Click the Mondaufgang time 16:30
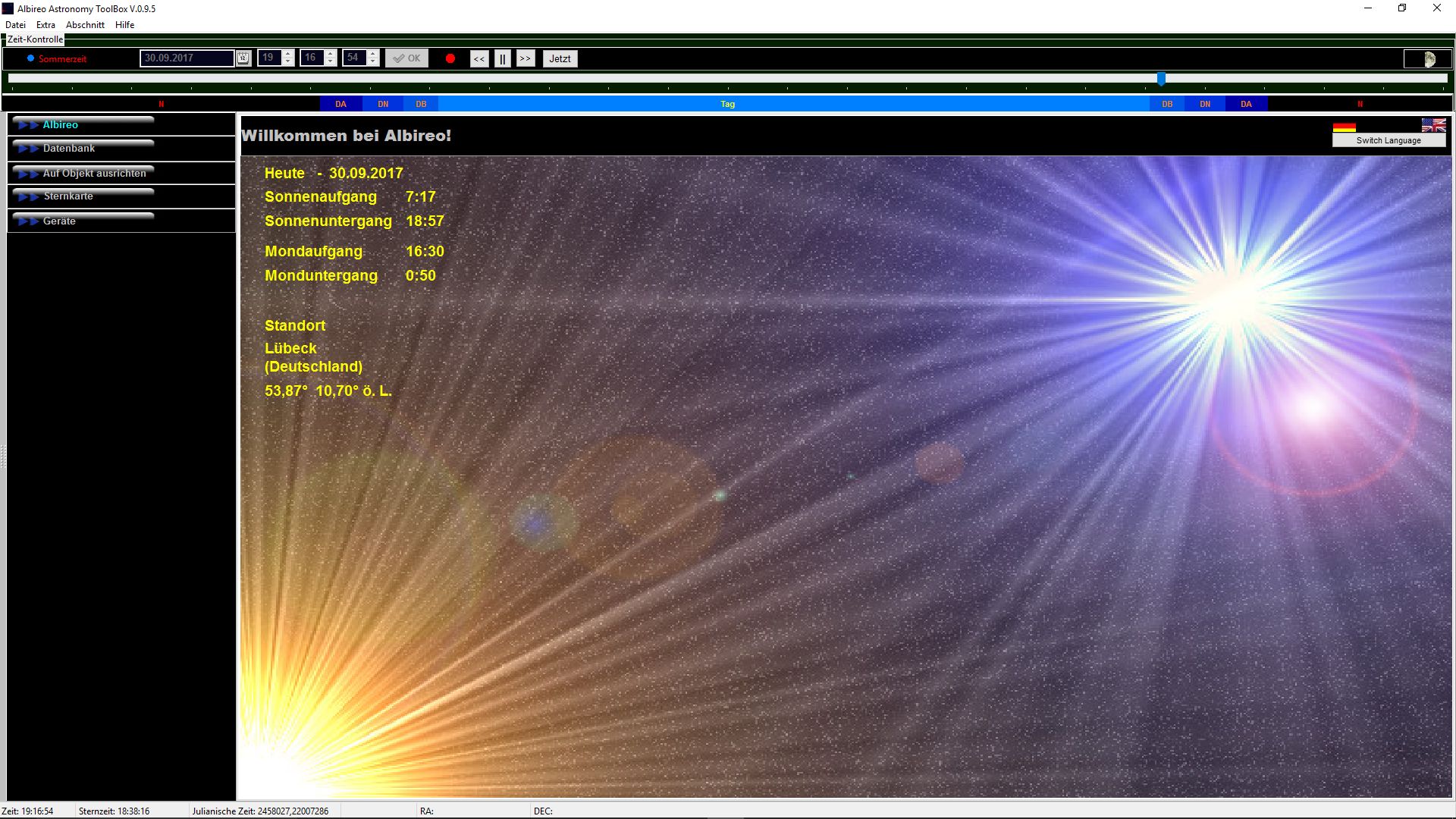 (425, 252)
